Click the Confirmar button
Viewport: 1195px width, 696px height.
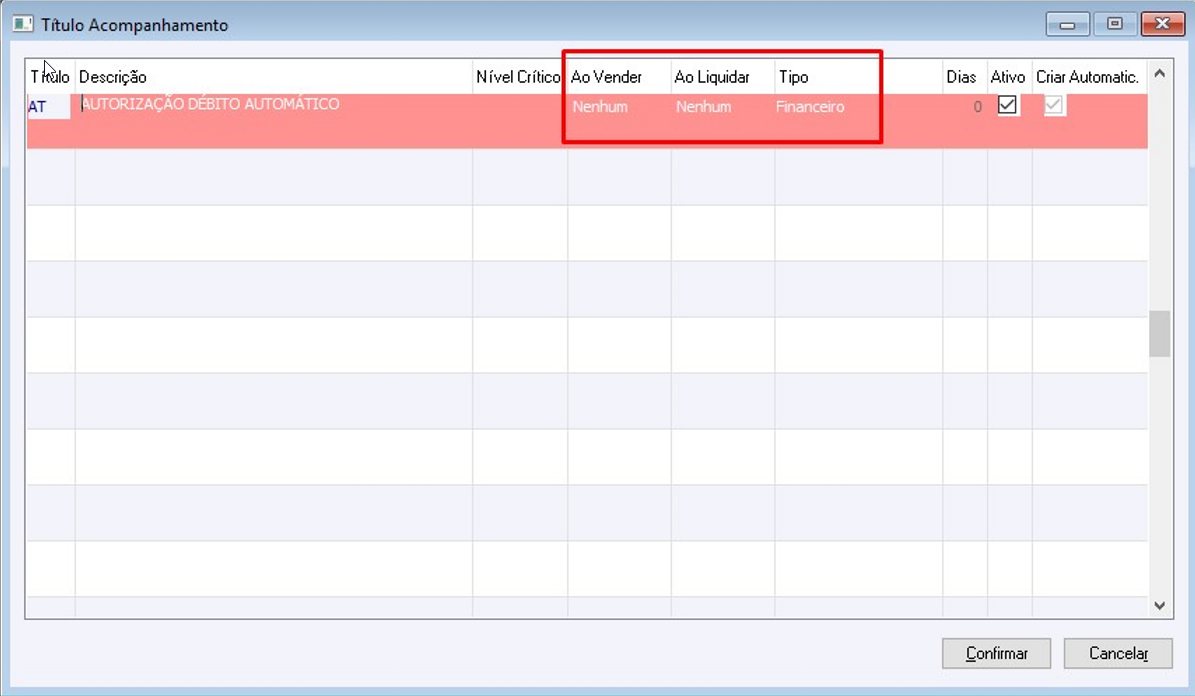(996, 653)
